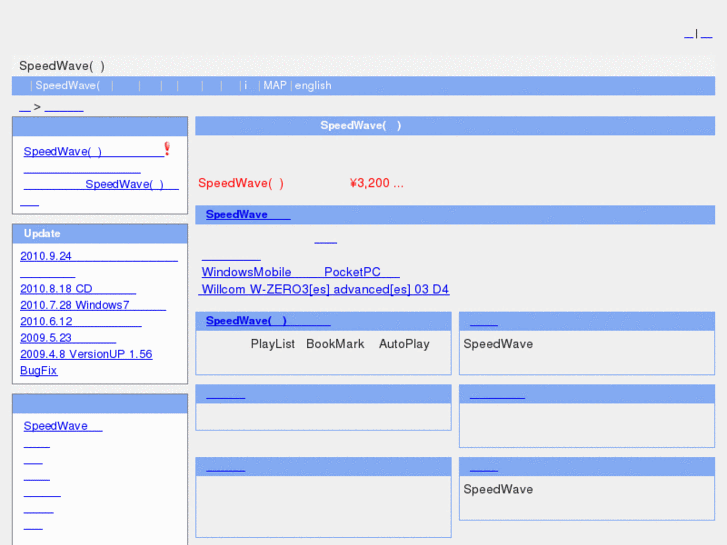The height and width of the screenshot is (545, 727).
Task: Open the 2010.7.28 Windows7 update entry
Action: 93,305
